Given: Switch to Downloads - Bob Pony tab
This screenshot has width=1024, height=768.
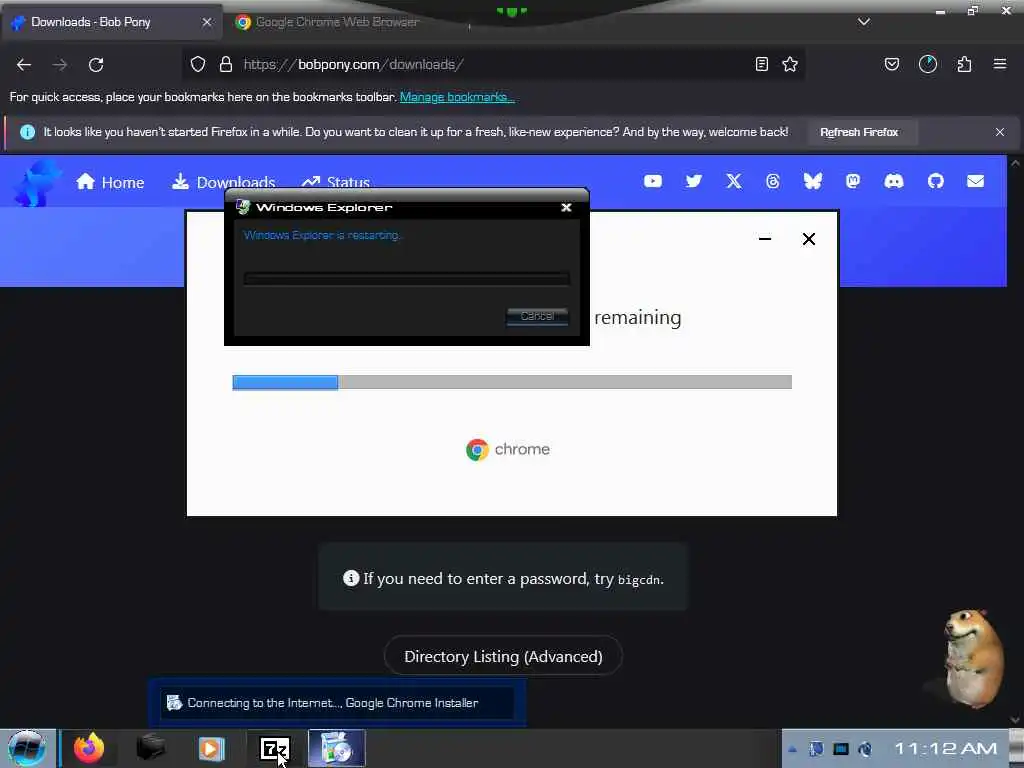Looking at the screenshot, I should pyautogui.click(x=111, y=22).
